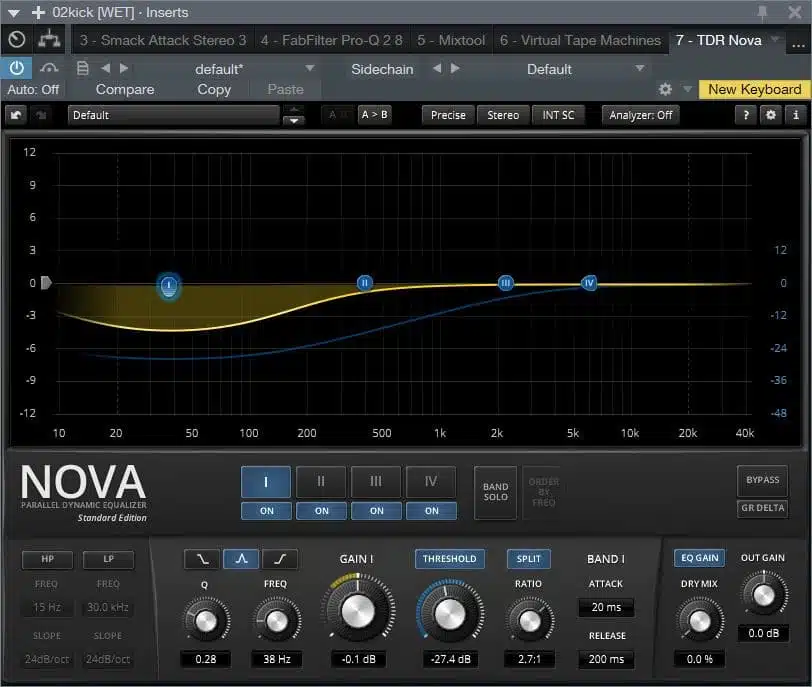
Task: Select next sidechain source arrow
Action: [455, 68]
